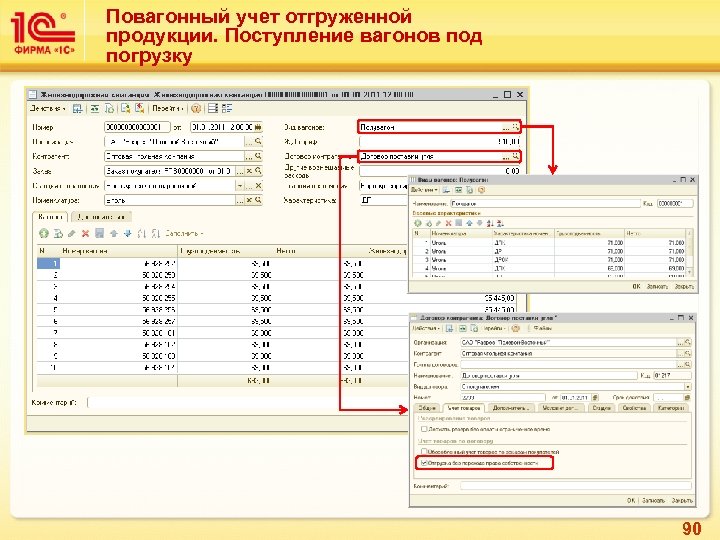Open Действия menu in railway waybill window
This screenshot has width=720, height=540.
click(x=47, y=109)
